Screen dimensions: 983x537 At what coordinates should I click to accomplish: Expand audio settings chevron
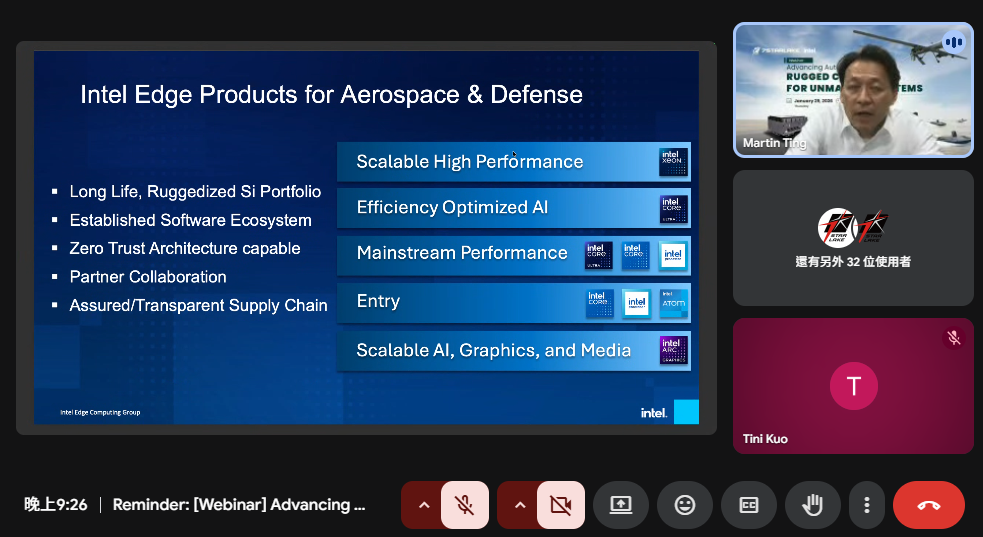(x=424, y=505)
